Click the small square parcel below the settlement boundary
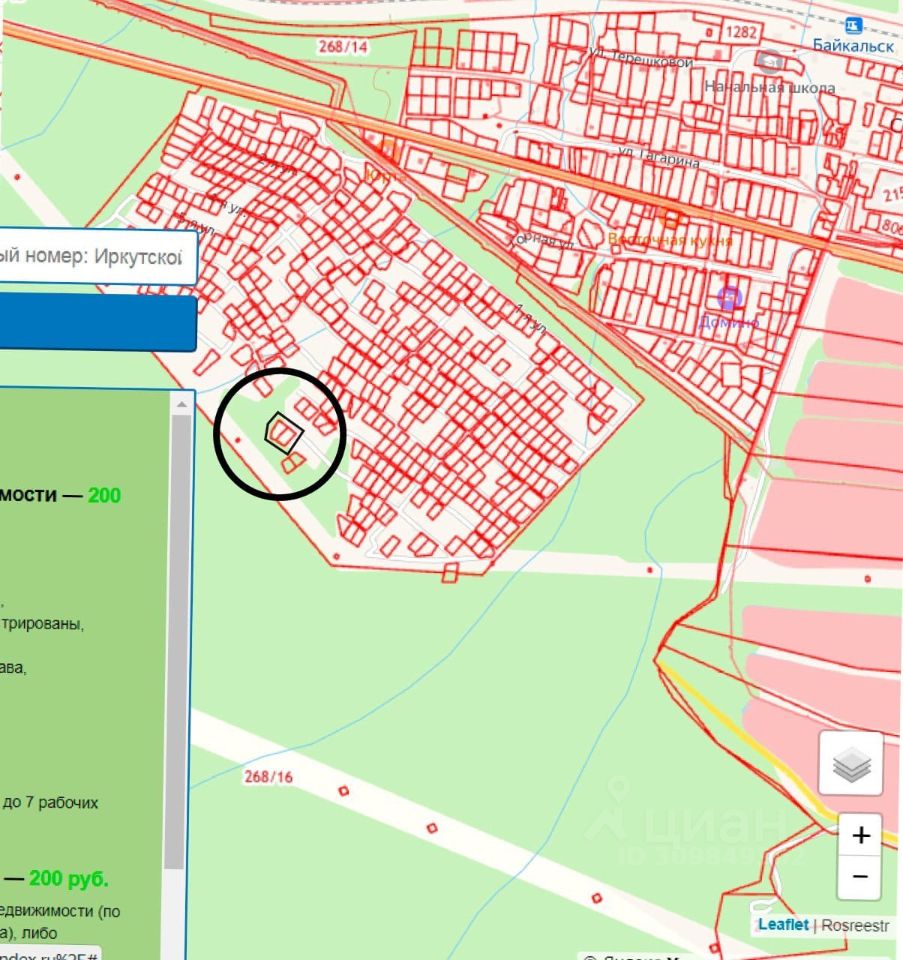Viewport: 903px width, 960px height. [450, 573]
